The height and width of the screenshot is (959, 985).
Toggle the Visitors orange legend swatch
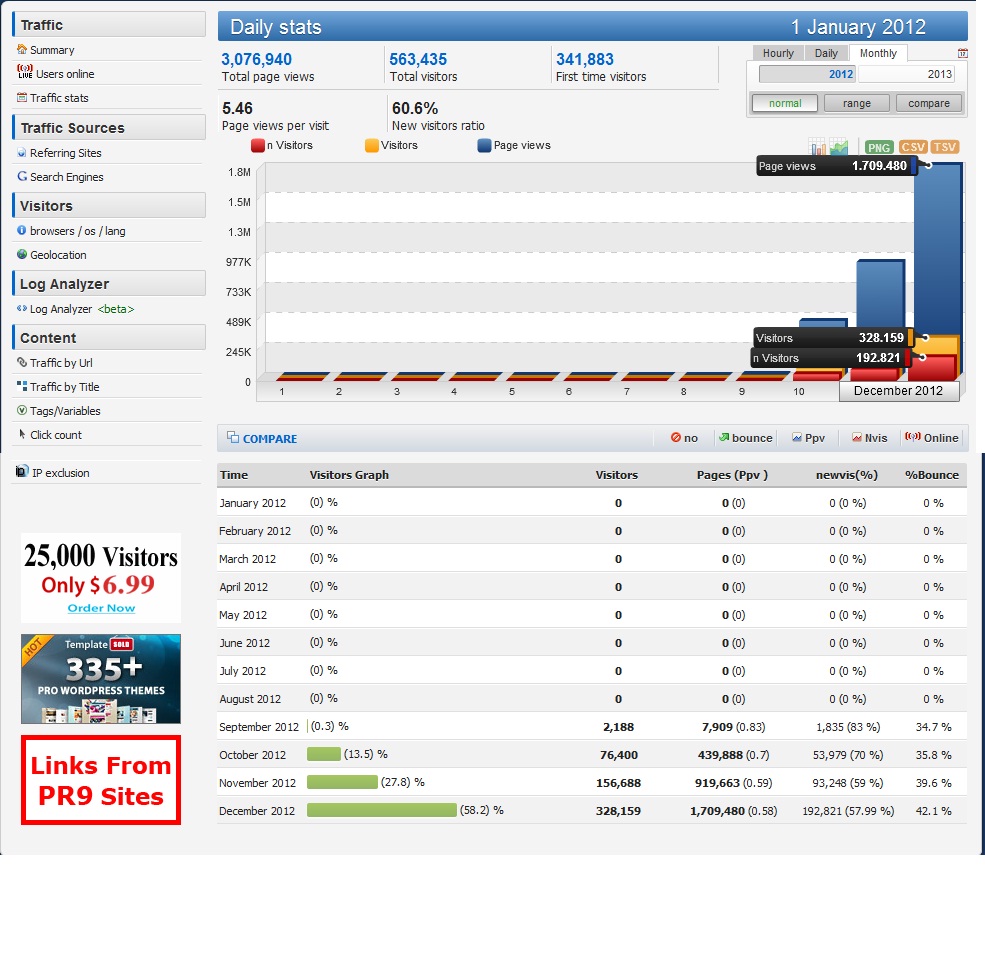click(372, 145)
